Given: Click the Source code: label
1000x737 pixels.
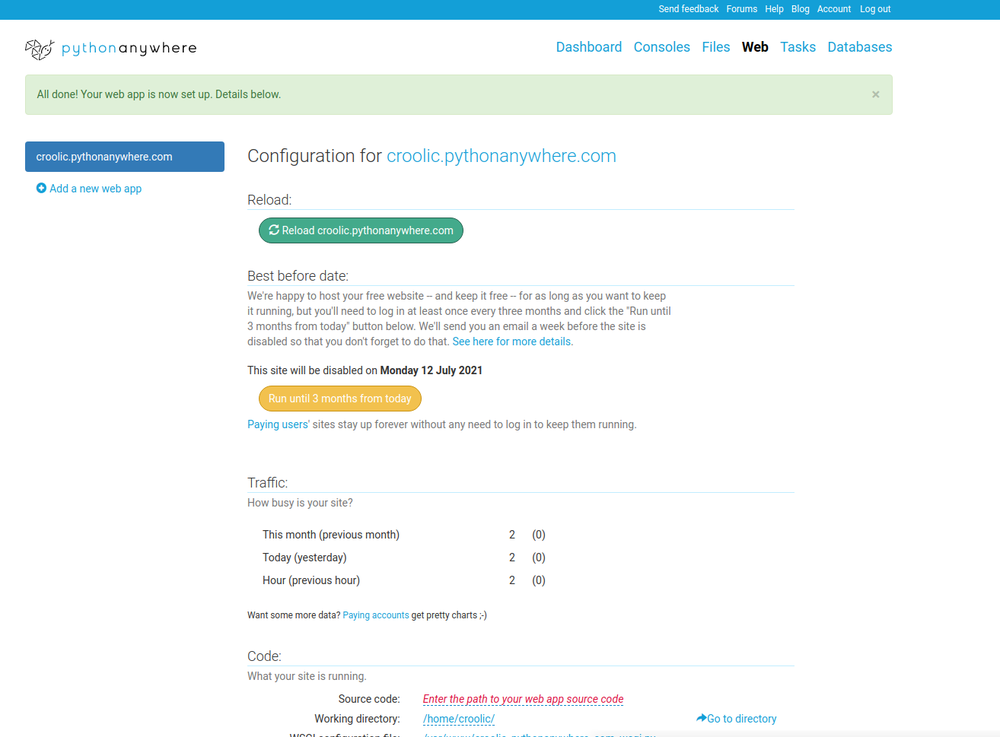Looking at the screenshot, I should [x=369, y=699].
